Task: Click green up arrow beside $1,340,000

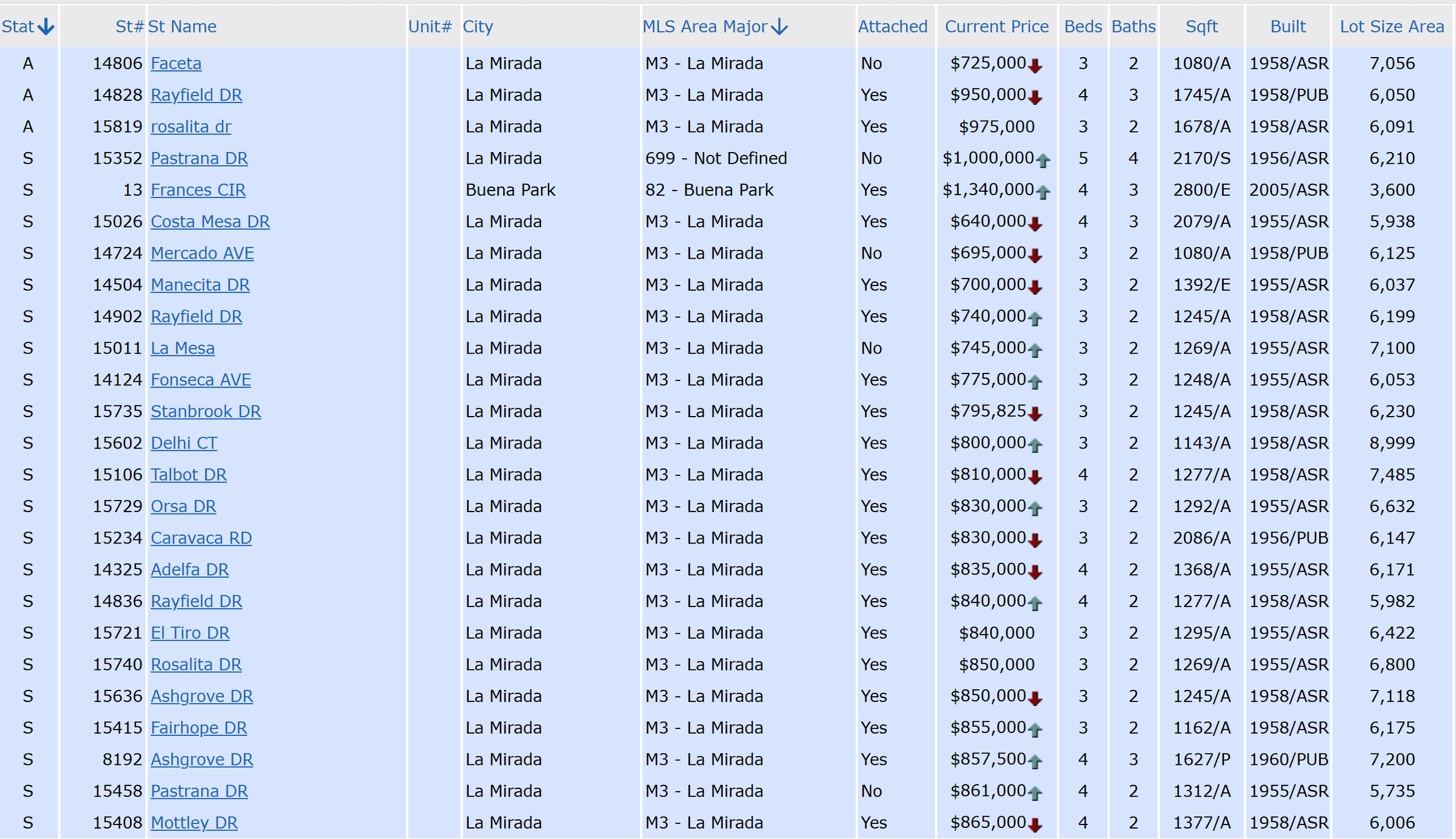Action: (x=1043, y=192)
